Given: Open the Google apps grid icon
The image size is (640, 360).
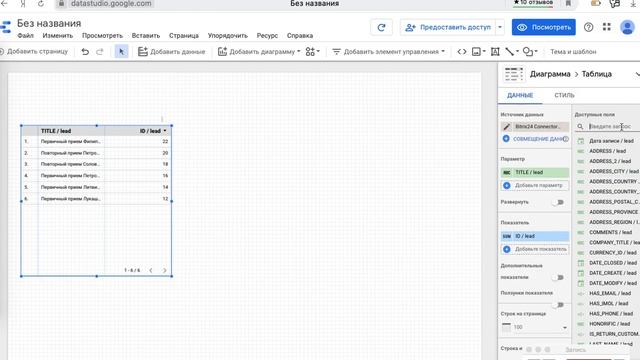Looking at the screenshot, I should (x=607, y=27).
